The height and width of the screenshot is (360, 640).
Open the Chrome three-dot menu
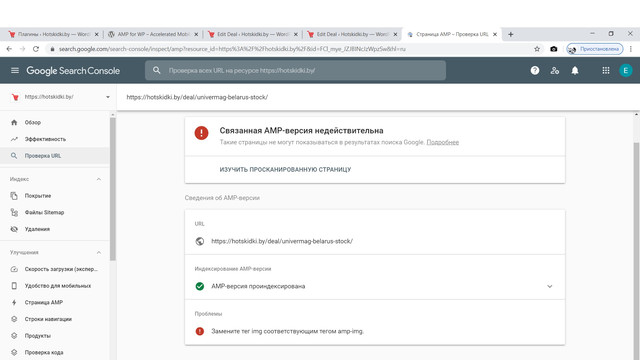[x=631, y=49]
